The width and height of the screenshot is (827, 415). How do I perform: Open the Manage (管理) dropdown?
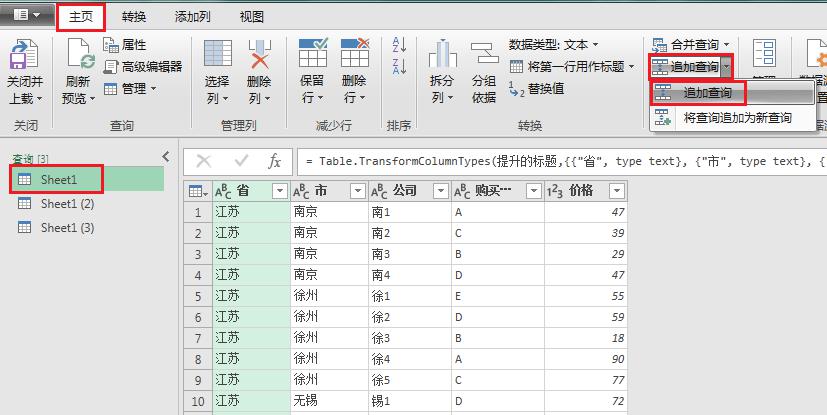coord(130,89)
